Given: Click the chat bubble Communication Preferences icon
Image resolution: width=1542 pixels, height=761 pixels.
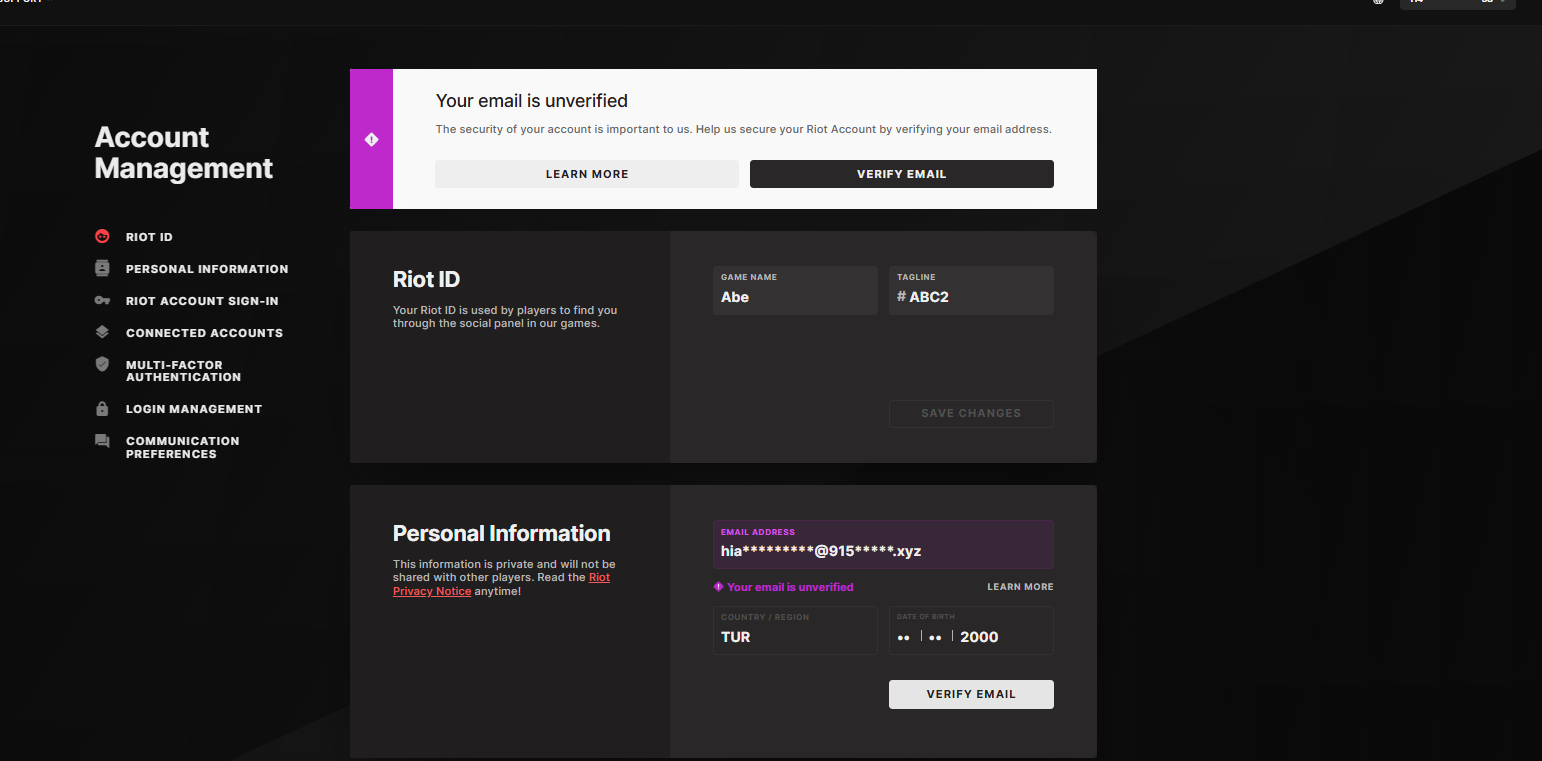Looking at the screenshot, I should click(102, 441).
